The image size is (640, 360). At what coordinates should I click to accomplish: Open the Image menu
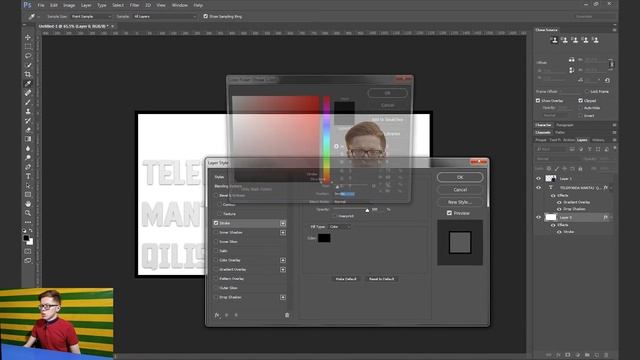pyautogui.click(x=69, y=5)
